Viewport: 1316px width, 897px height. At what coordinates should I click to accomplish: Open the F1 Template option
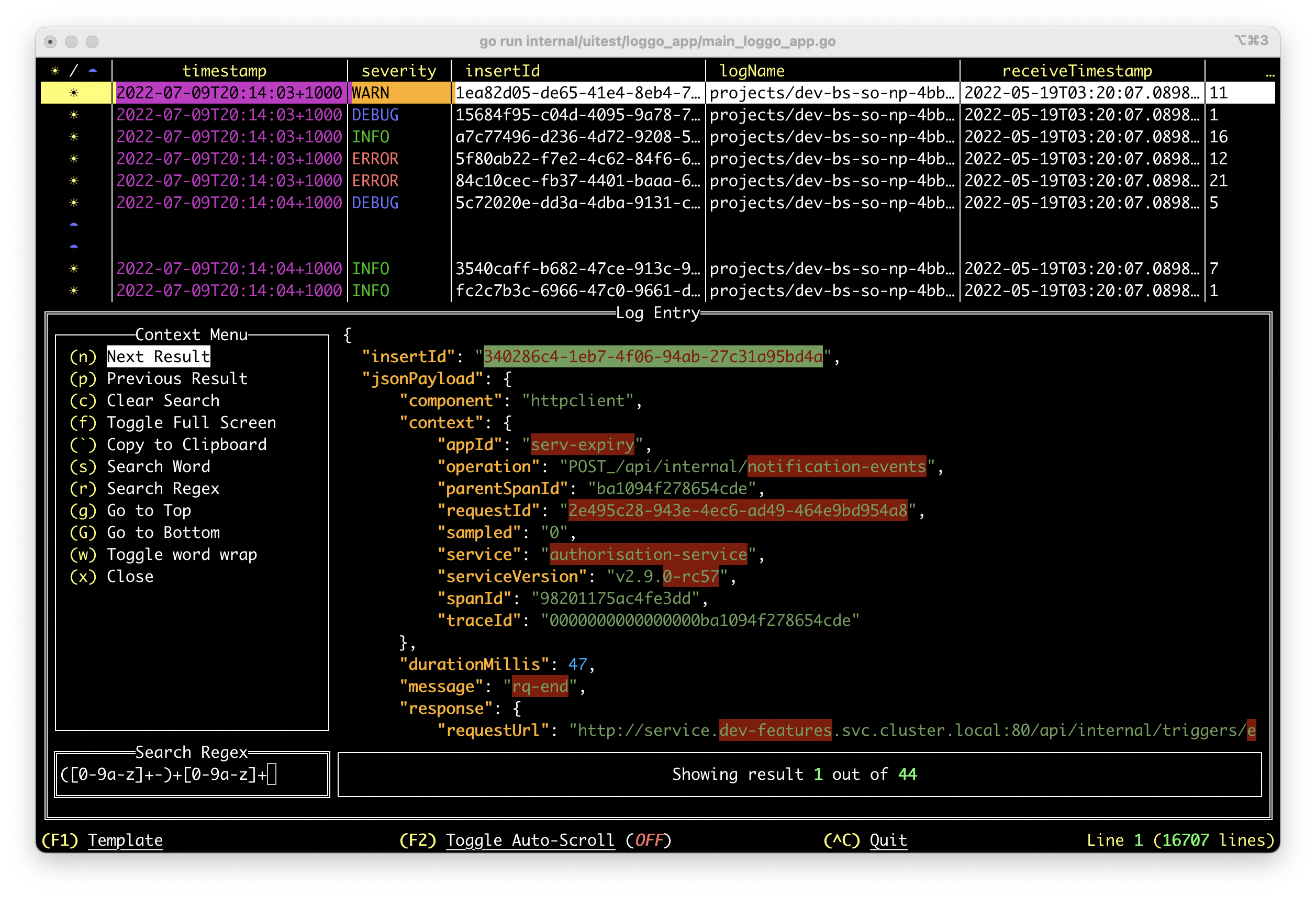pos(125,840)
